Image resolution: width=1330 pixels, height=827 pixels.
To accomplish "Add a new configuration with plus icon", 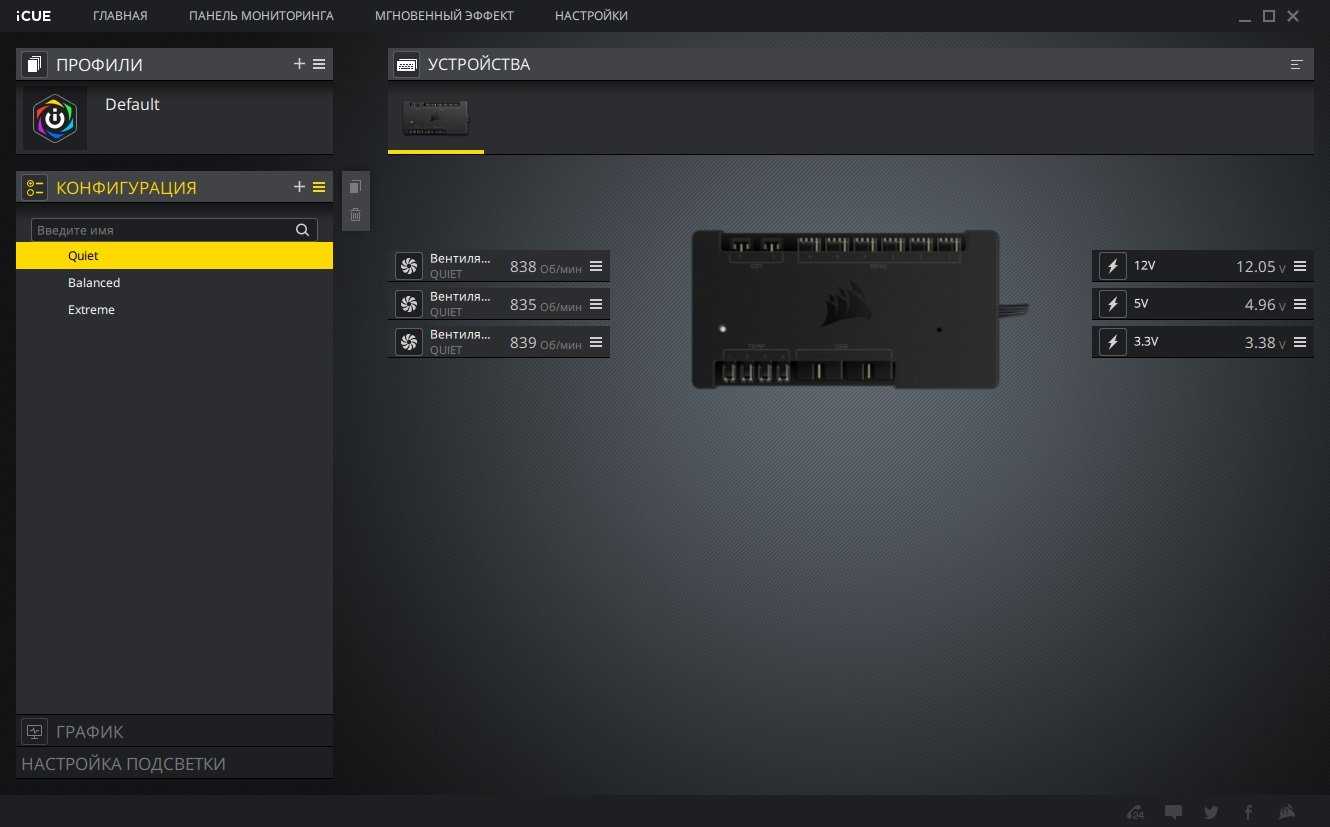I will [x=299, y=187].
